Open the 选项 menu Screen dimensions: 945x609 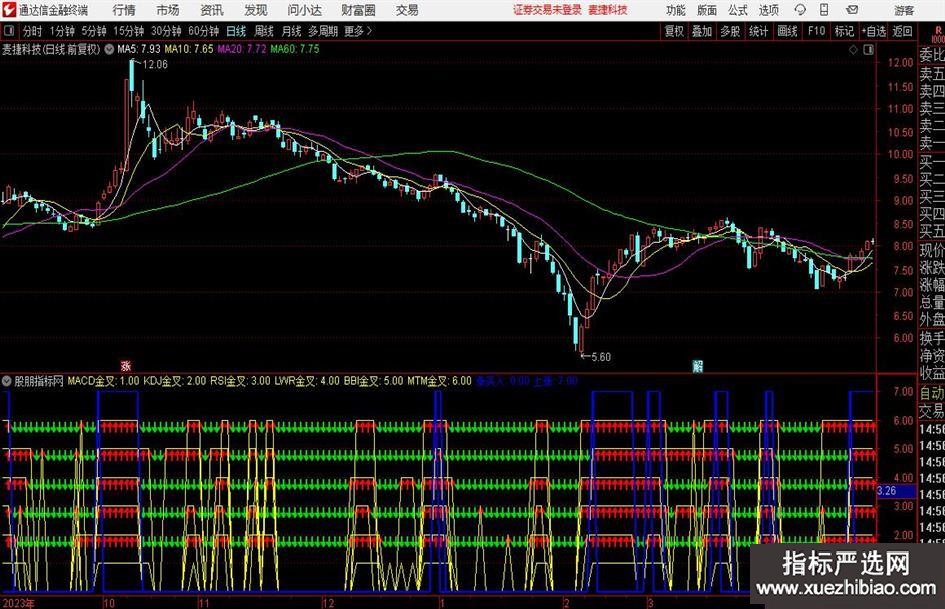click(x=768, y=10)
